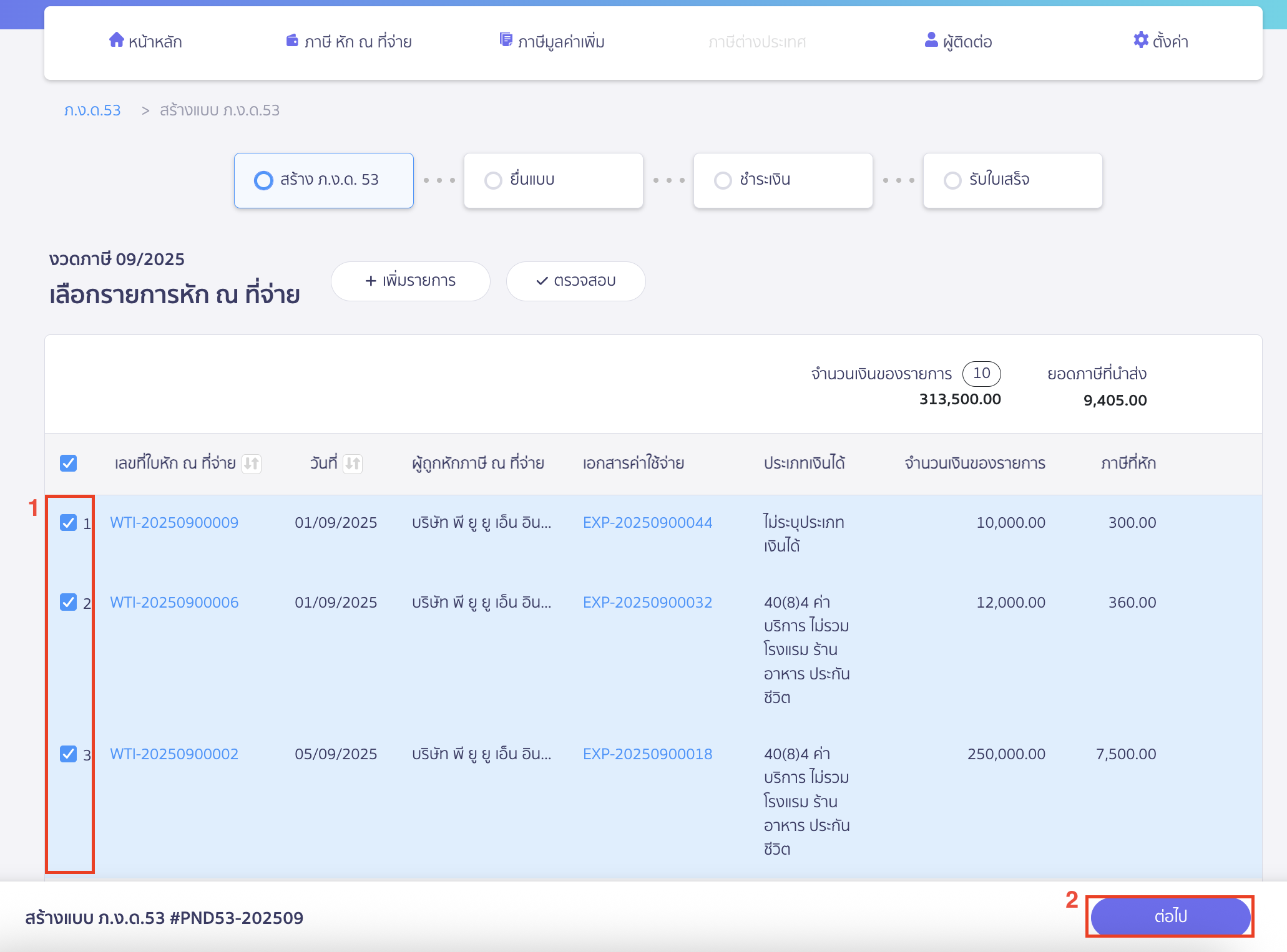
Task: Click the person icon for ผู้ติดต่อ
Action: (x=931, y=40)
